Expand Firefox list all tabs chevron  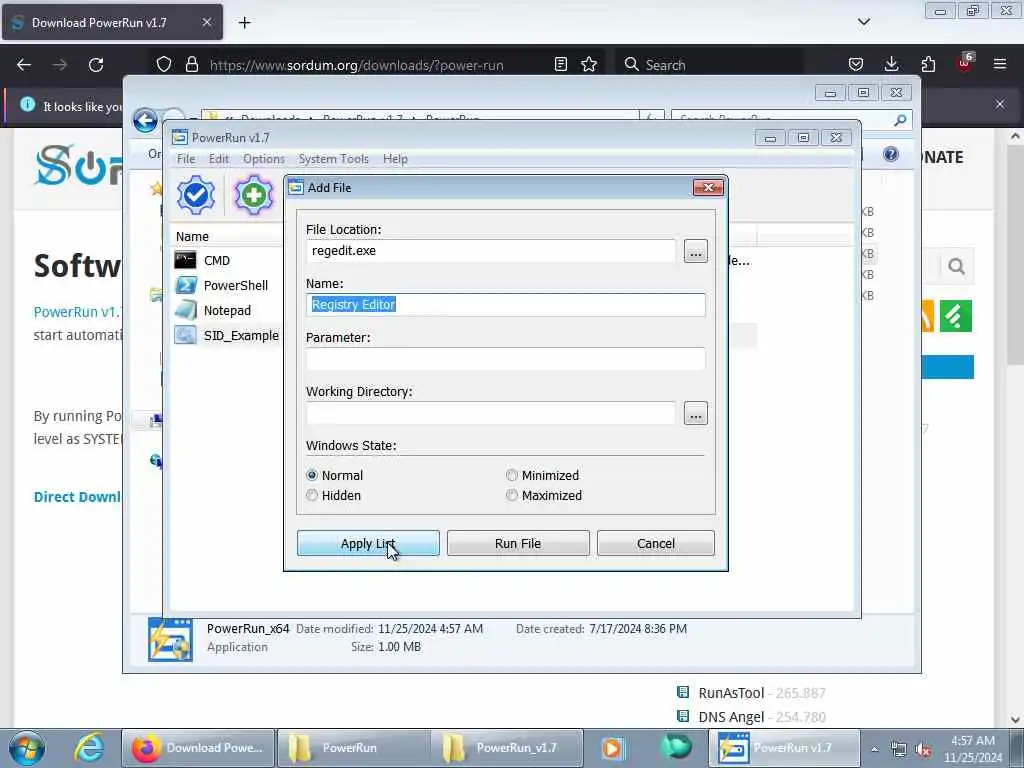coord(864,22)
